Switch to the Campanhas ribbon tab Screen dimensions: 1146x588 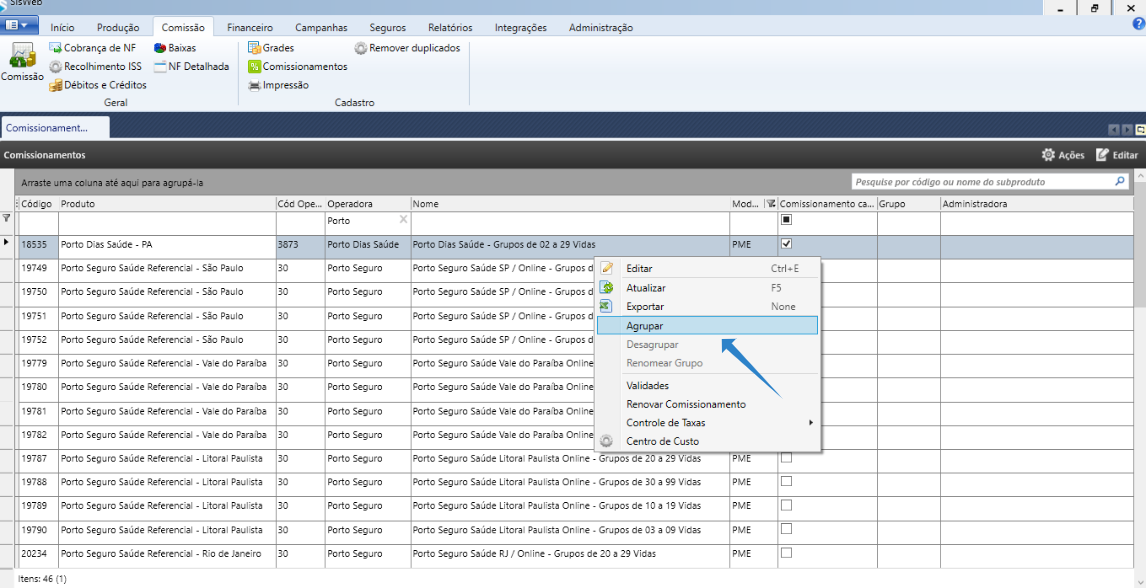321,28
